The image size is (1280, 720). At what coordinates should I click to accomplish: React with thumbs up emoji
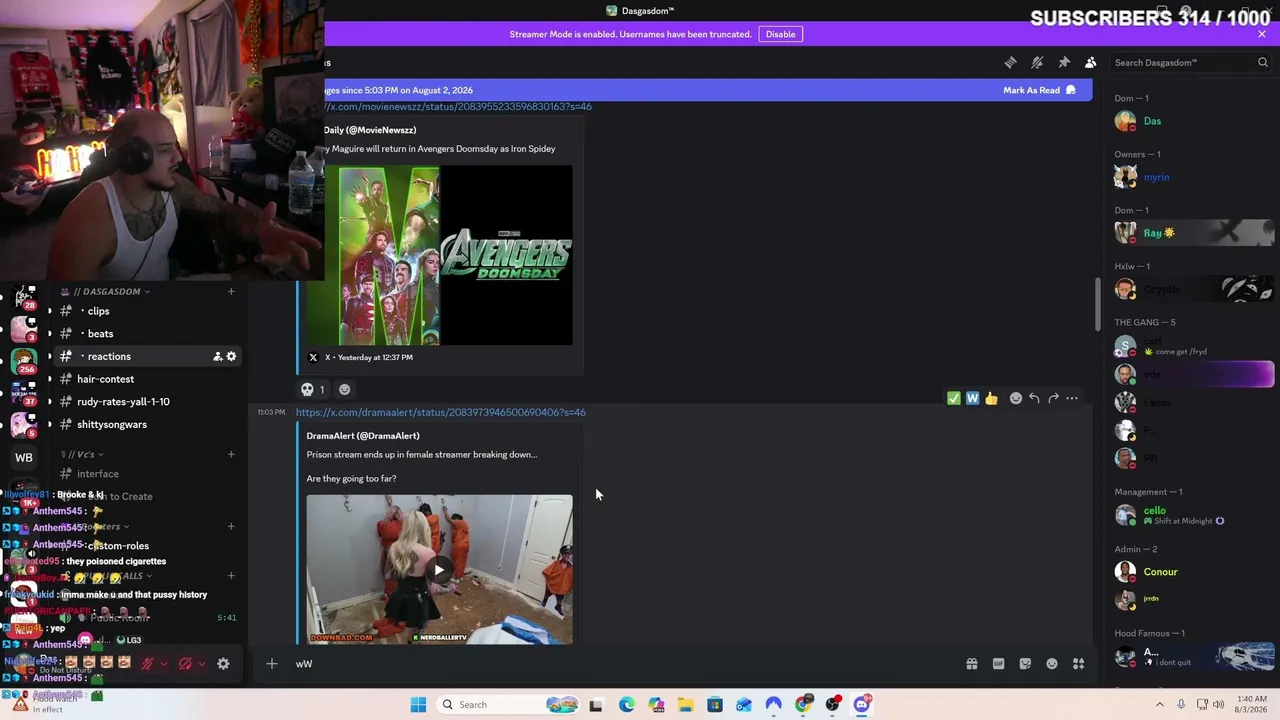pyautogui.click(x=991, y=398)
